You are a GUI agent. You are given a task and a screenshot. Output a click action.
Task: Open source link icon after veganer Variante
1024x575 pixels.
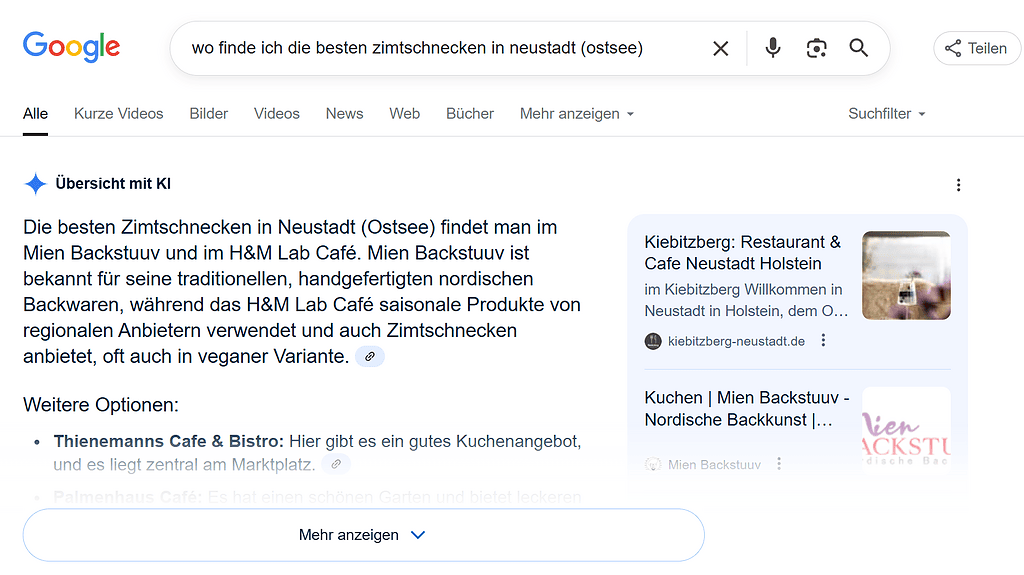370,357
